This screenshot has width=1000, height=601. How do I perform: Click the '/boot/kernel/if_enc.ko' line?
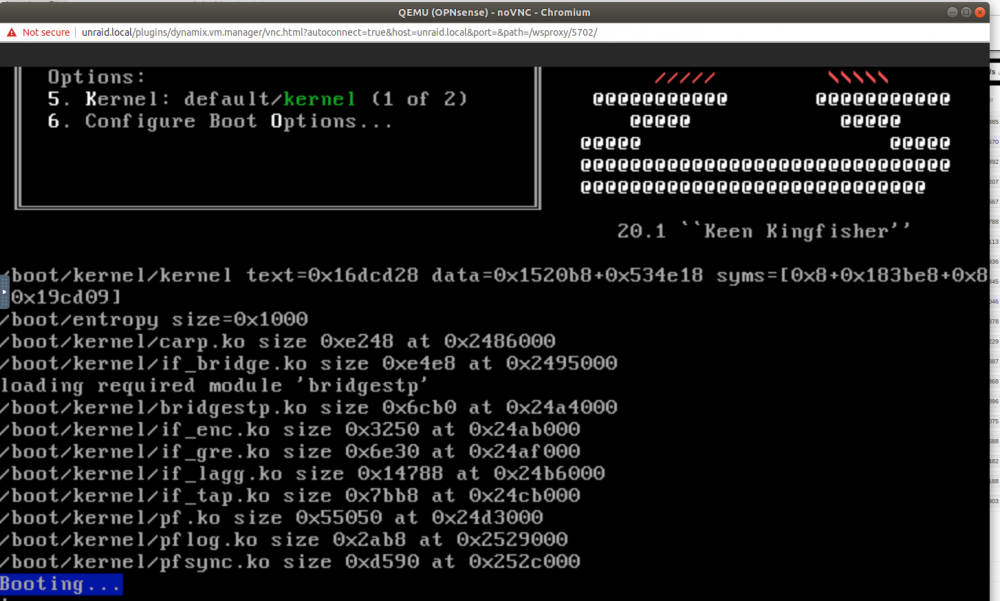[290, 429]
